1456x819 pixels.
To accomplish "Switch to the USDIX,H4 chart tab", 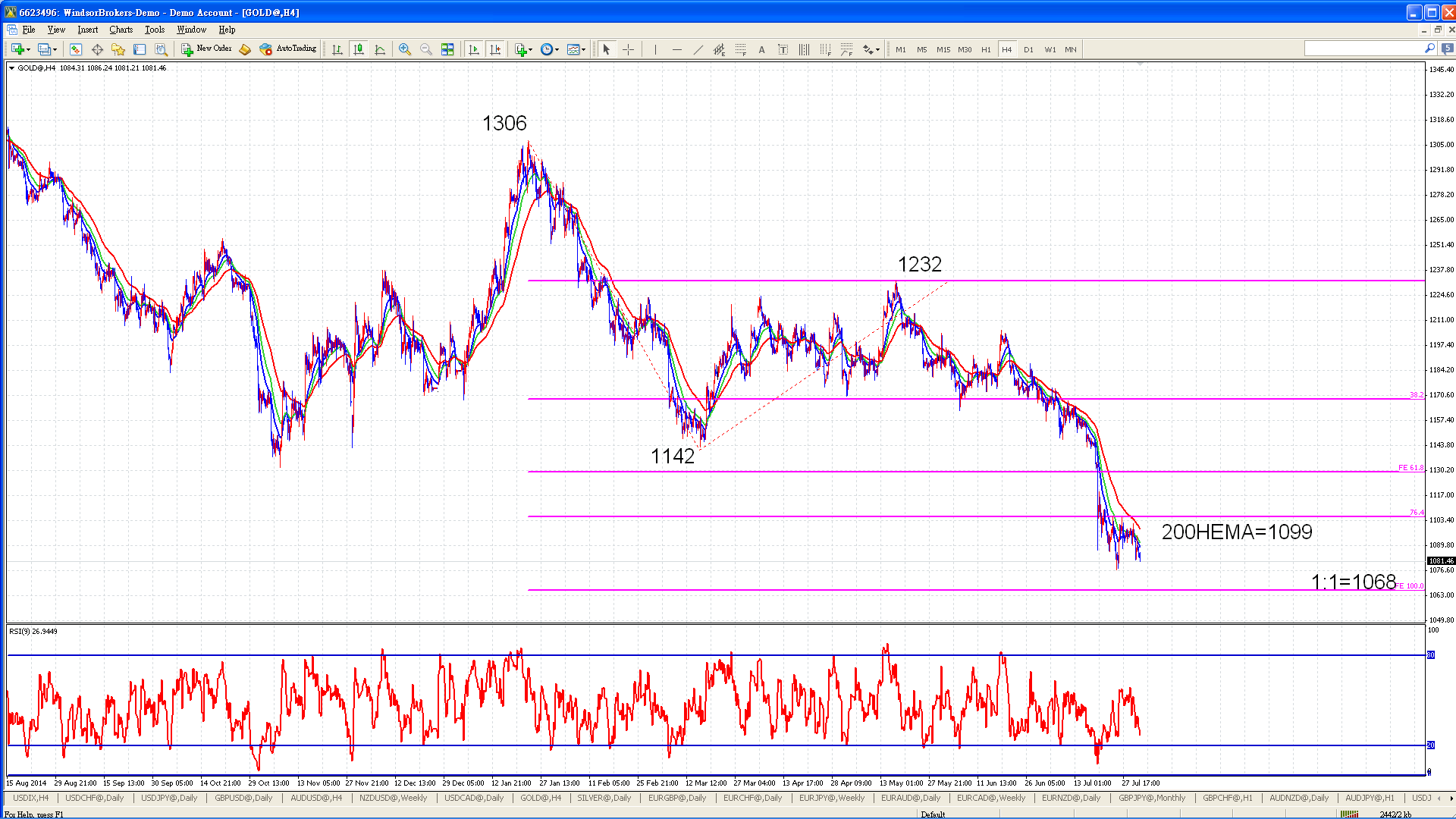I will pos(31,798).
